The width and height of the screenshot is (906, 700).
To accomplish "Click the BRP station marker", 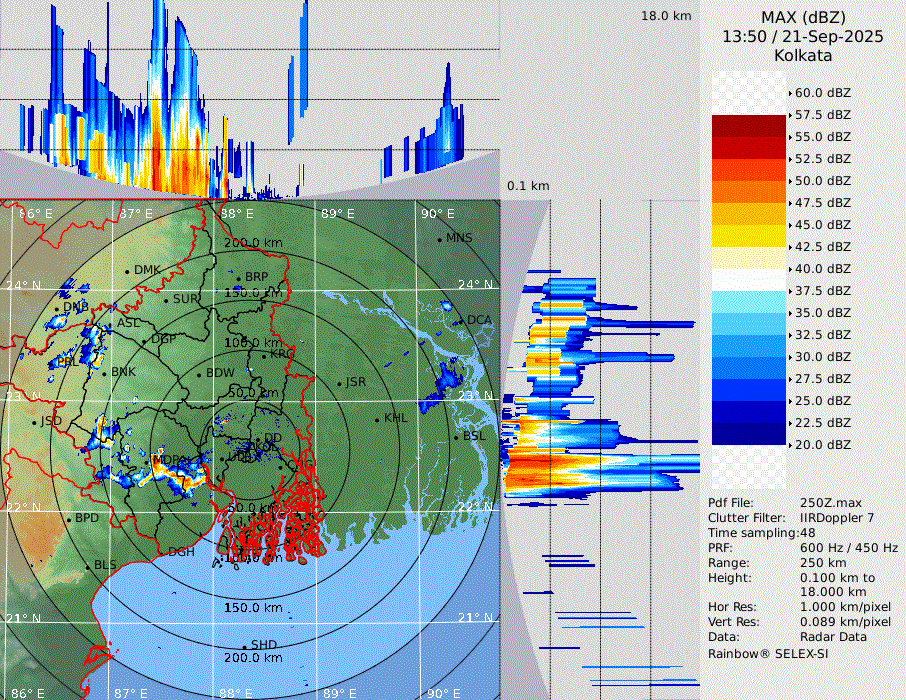I will click(239, 278).
